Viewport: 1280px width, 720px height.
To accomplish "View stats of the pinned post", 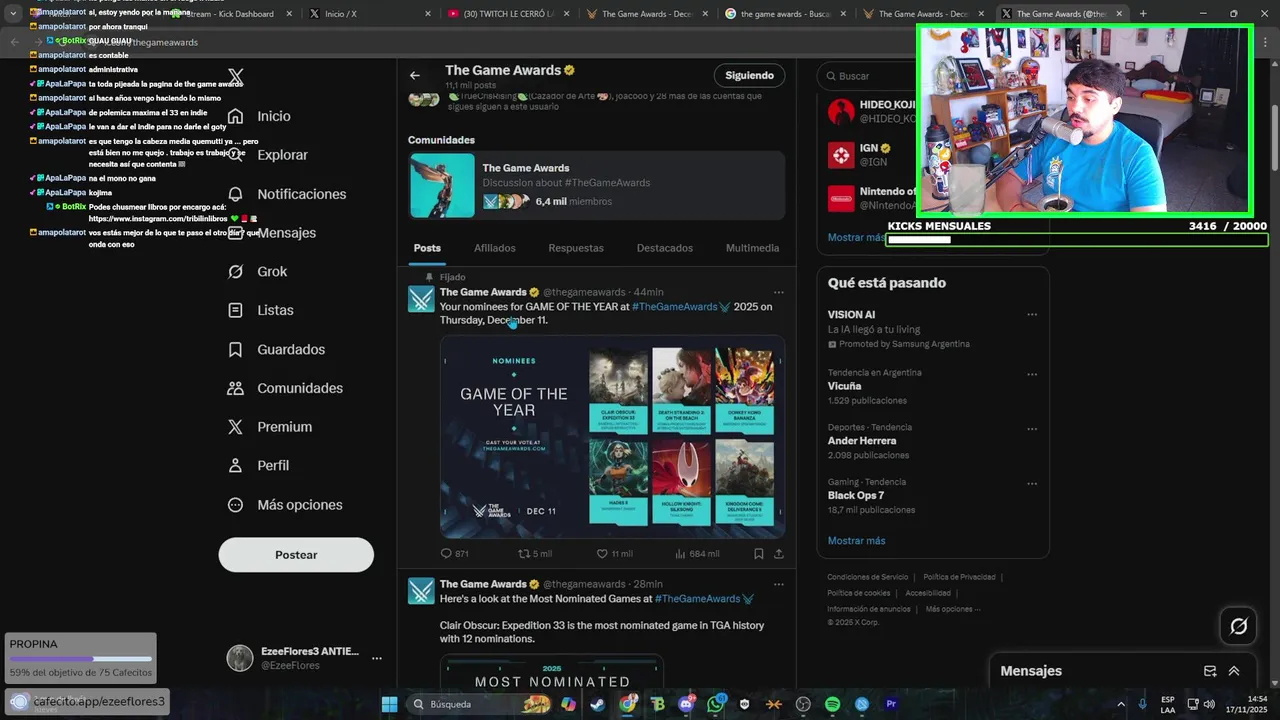I will click(697, 553).
